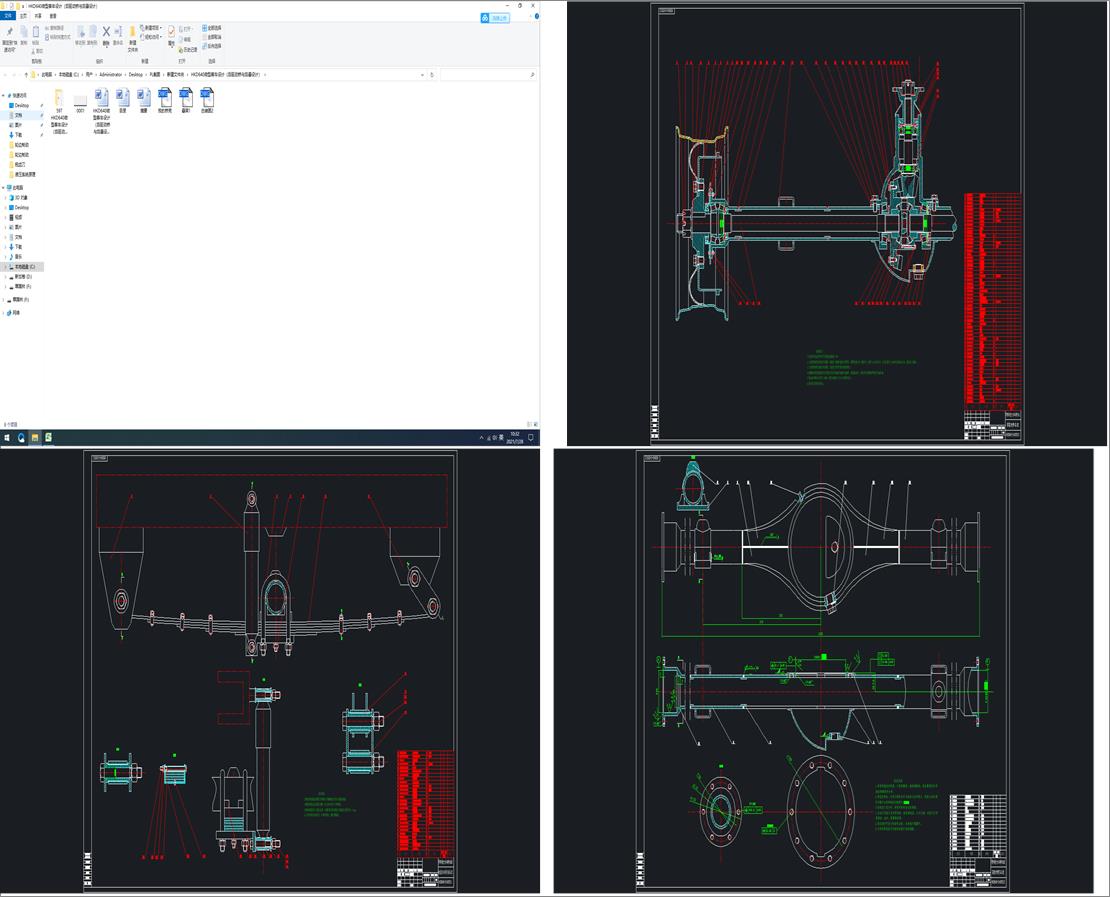This screenshot has width=1110, height=897.
Task: Click the search box in File Explorer
Action: tap(485, 74)
